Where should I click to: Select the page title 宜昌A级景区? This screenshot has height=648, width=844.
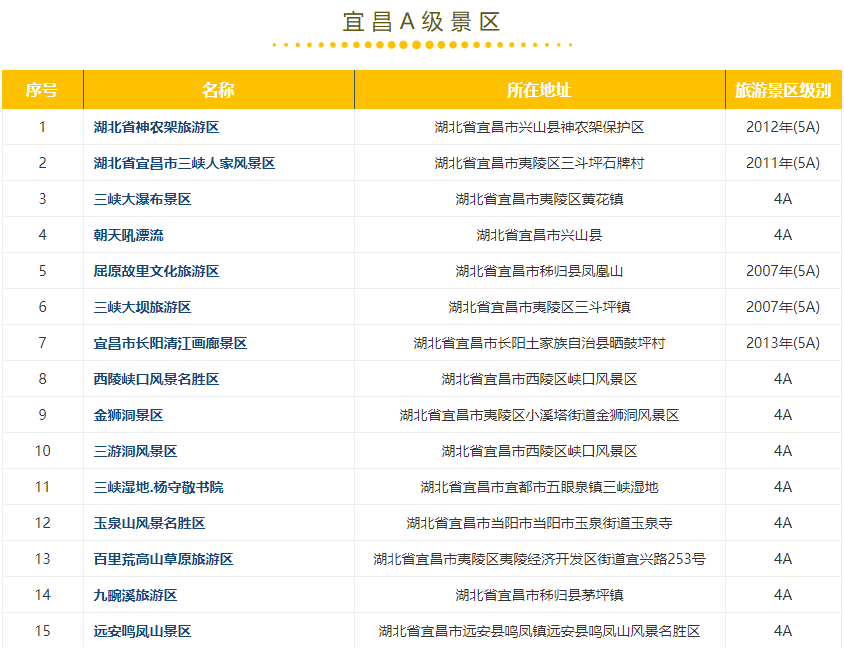tap(421, 22)
